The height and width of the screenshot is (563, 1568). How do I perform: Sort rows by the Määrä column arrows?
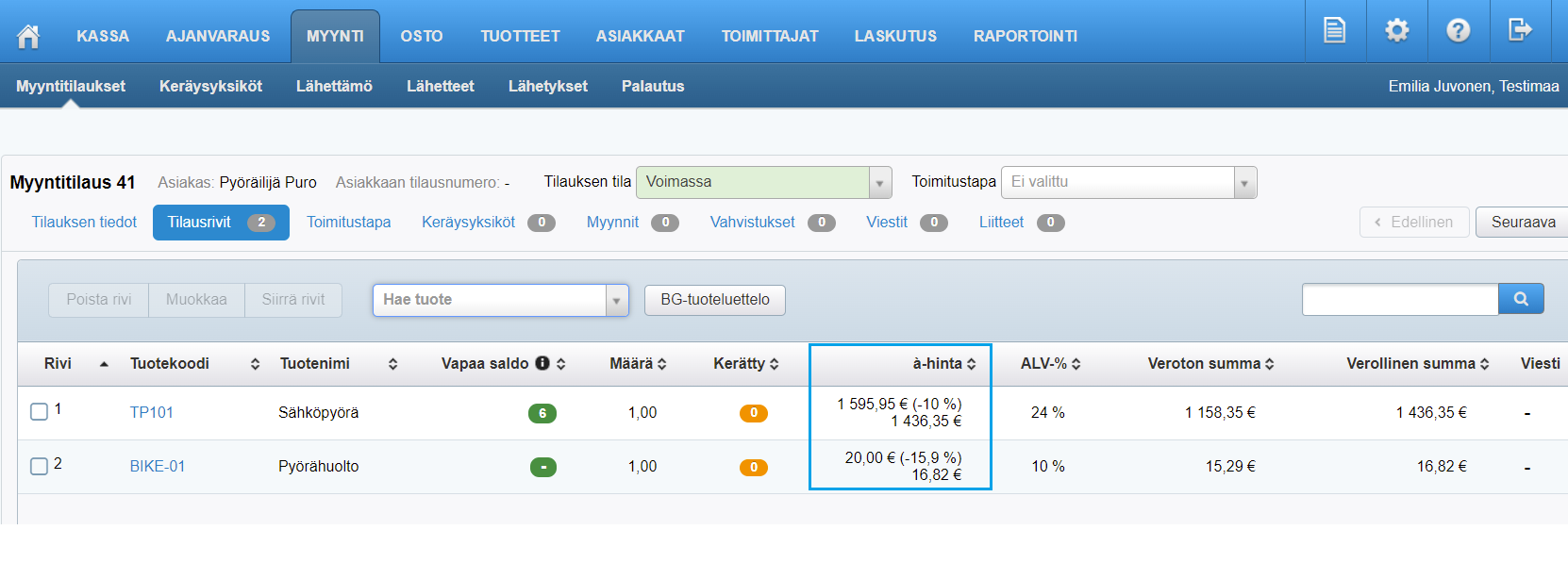662,364
